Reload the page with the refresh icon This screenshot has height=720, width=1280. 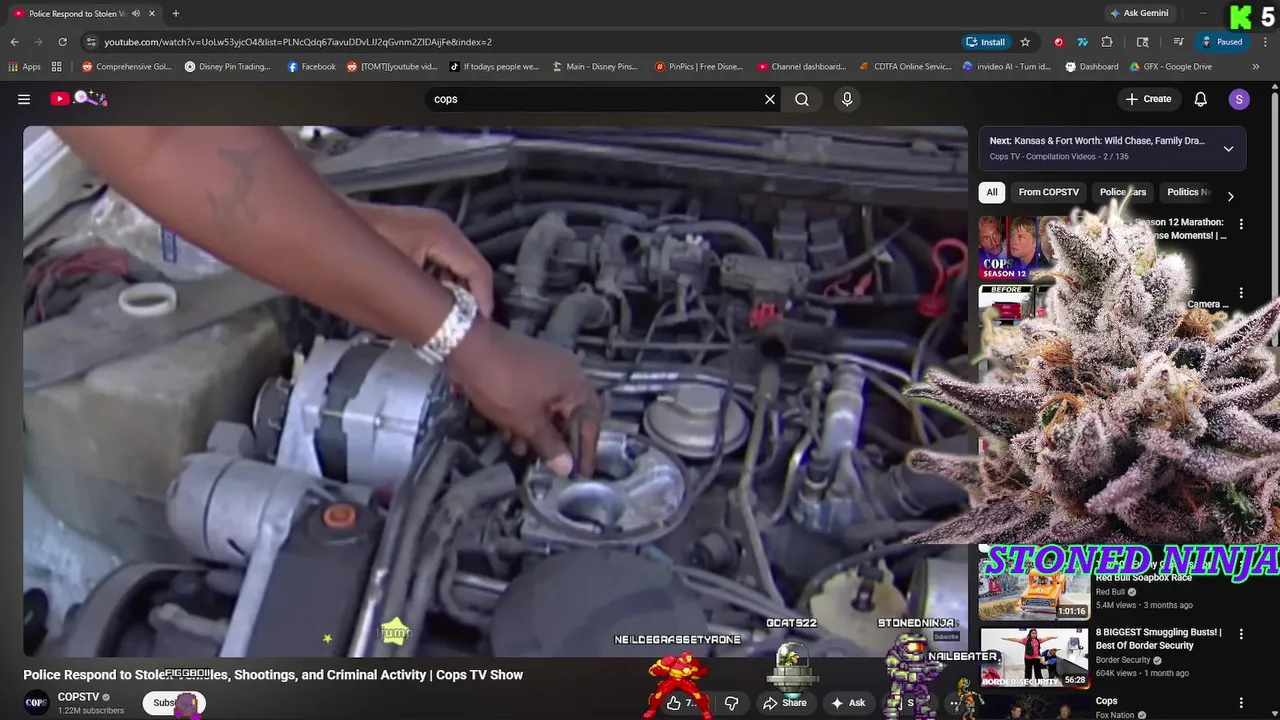pos(62,42)
